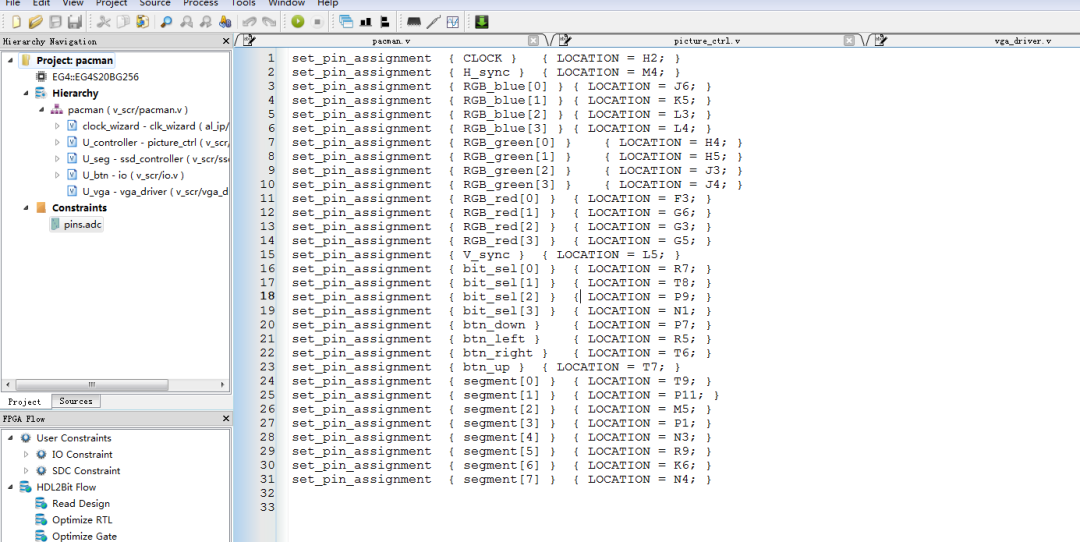Click the chip device view icon
Viewport: 1080px width, 542px height.
[x=414, y=22]
